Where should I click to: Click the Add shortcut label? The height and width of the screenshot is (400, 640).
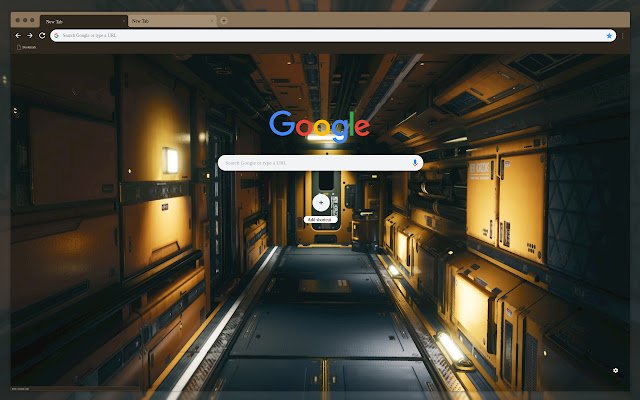tap(320, 220)
